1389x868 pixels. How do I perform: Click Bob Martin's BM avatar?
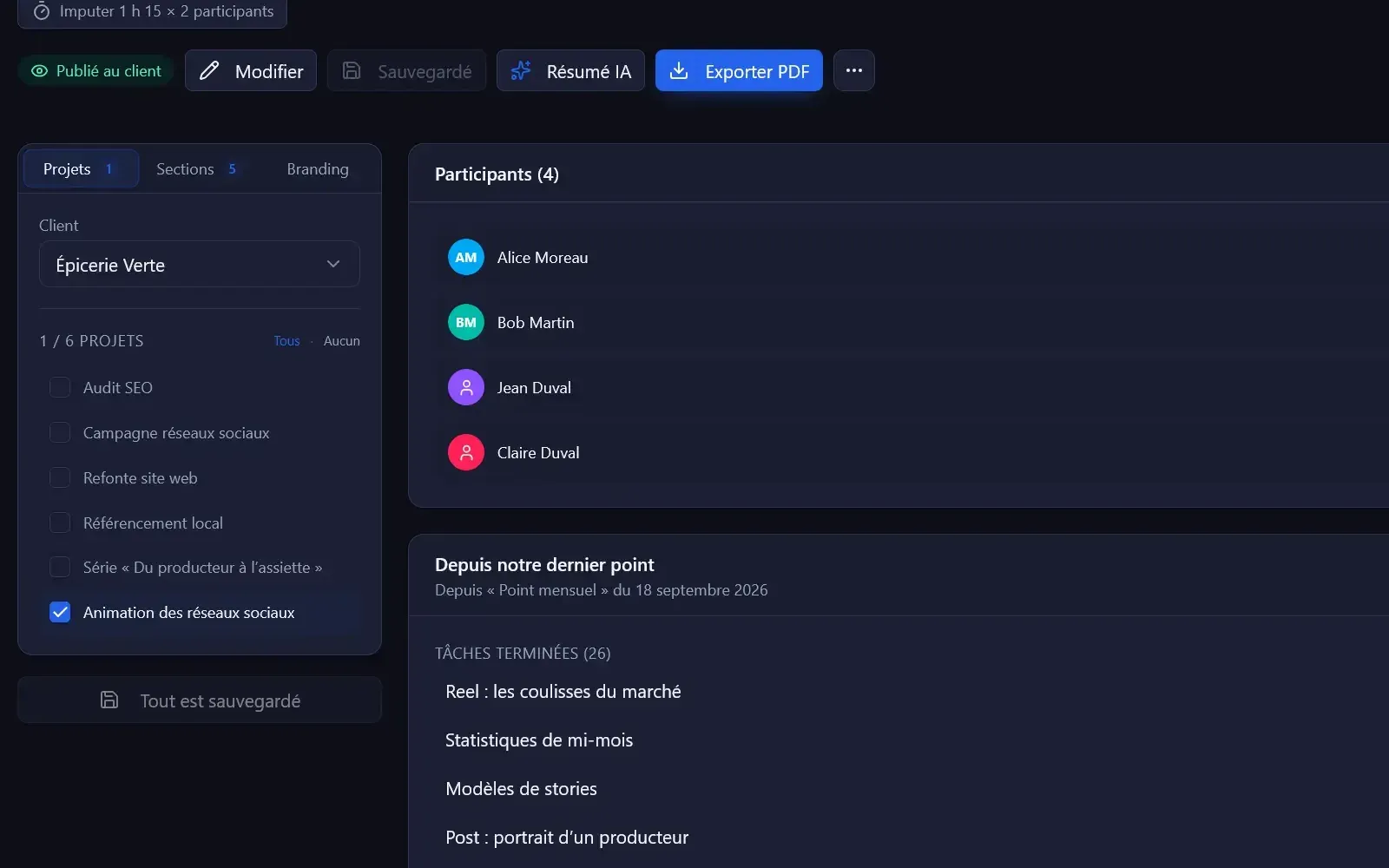(466, 322)
